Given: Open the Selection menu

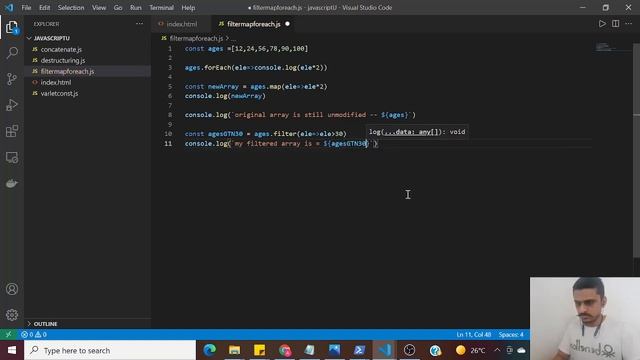Looking at the screenshot, I should (x=71, y=7).
